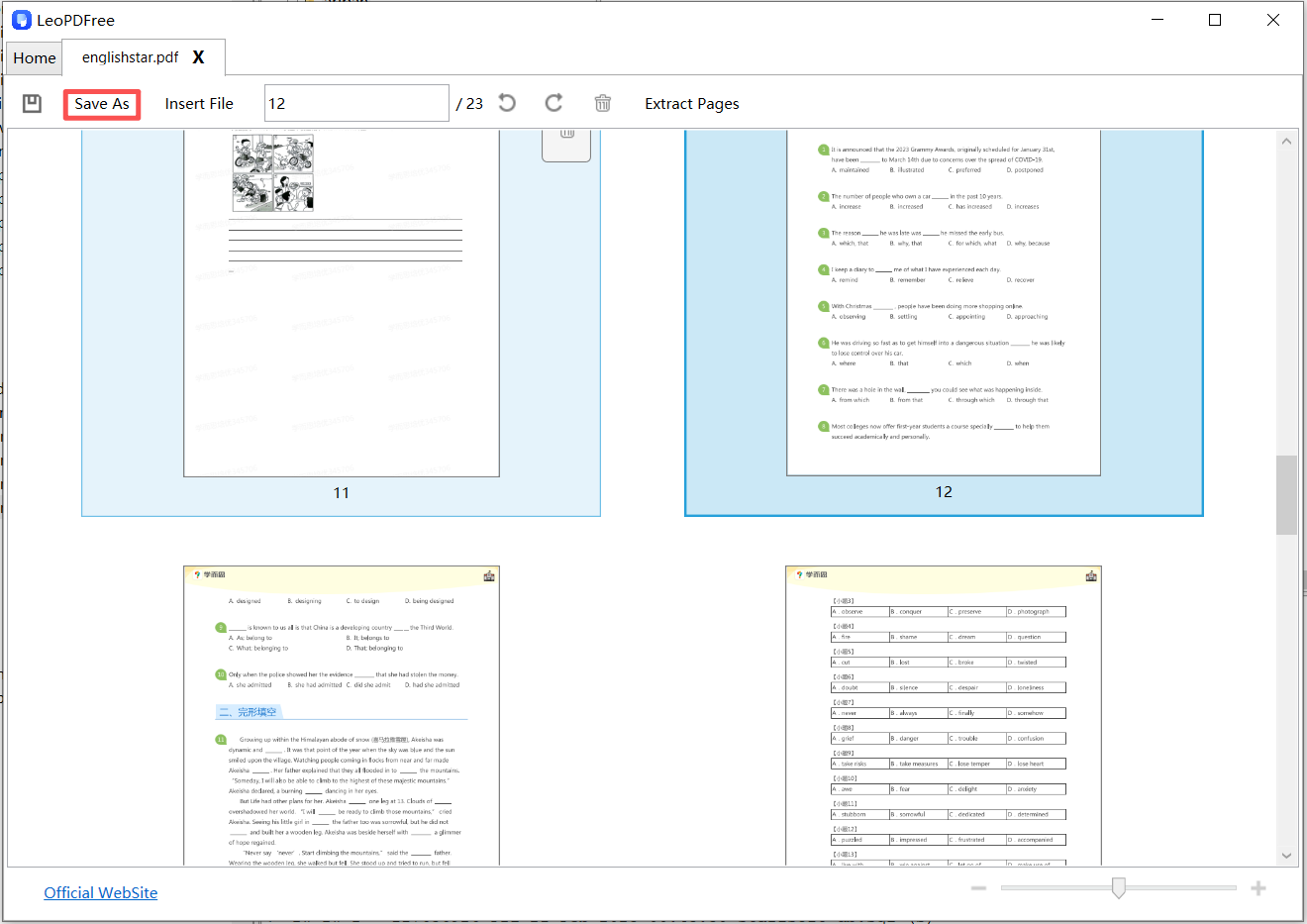The height and width of the screenshot is (924, 1307).
Task: Open the Official WebSite link
Action: point(100,892)
